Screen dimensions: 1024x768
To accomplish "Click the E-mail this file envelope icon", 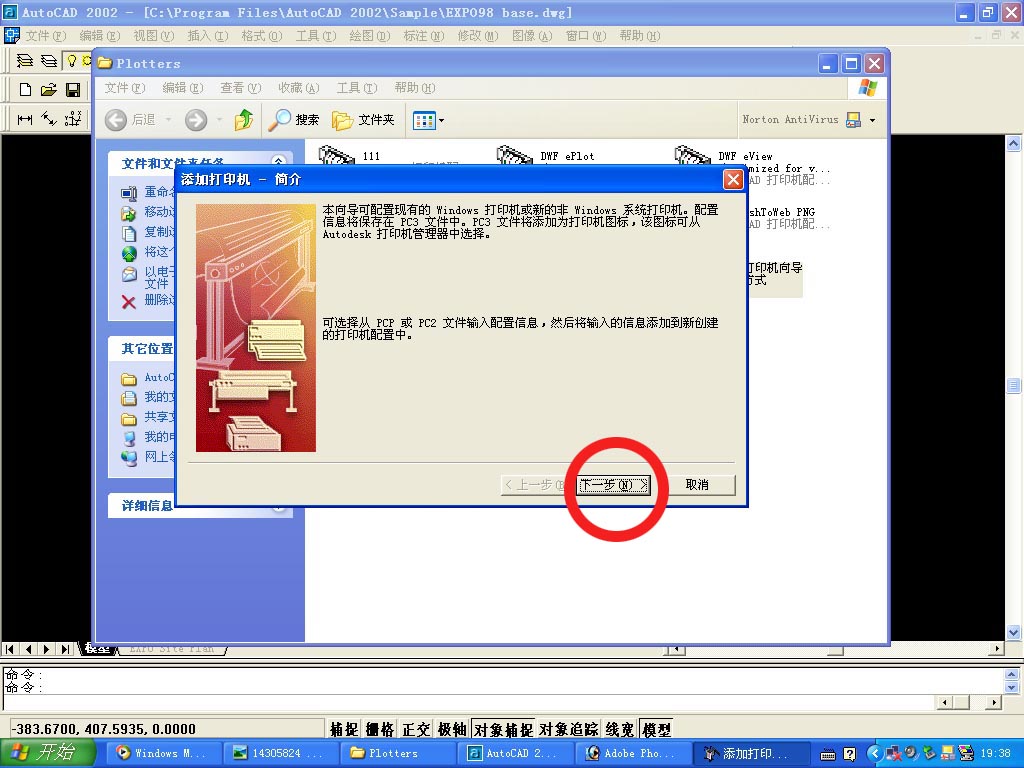I will click(129, 274).
